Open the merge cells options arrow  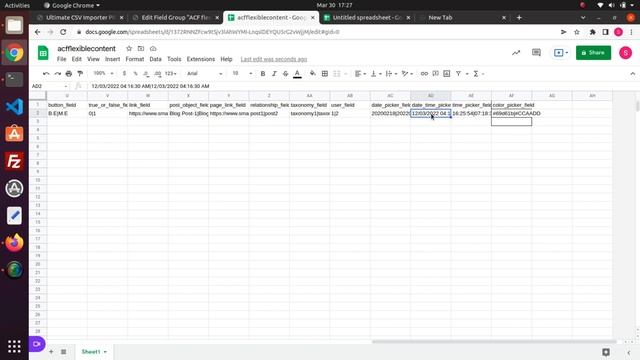[345, 74]
